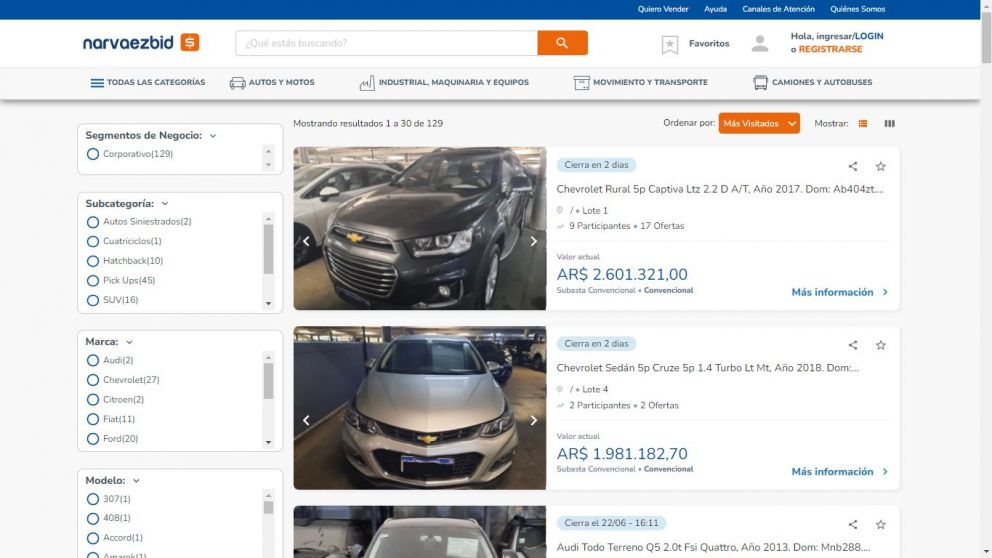
Task: Click the bus icon for Camiones y Autobuses
Action: pos(760,83)
